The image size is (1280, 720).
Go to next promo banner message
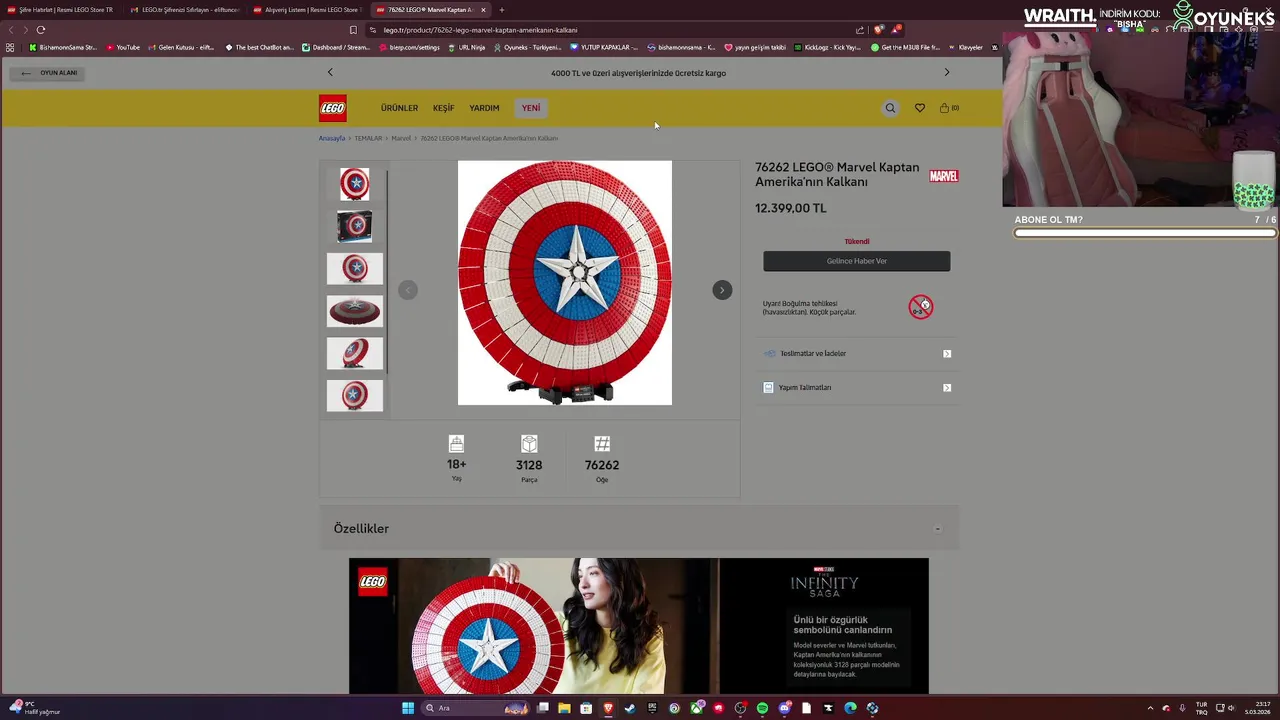coord(947,72)
